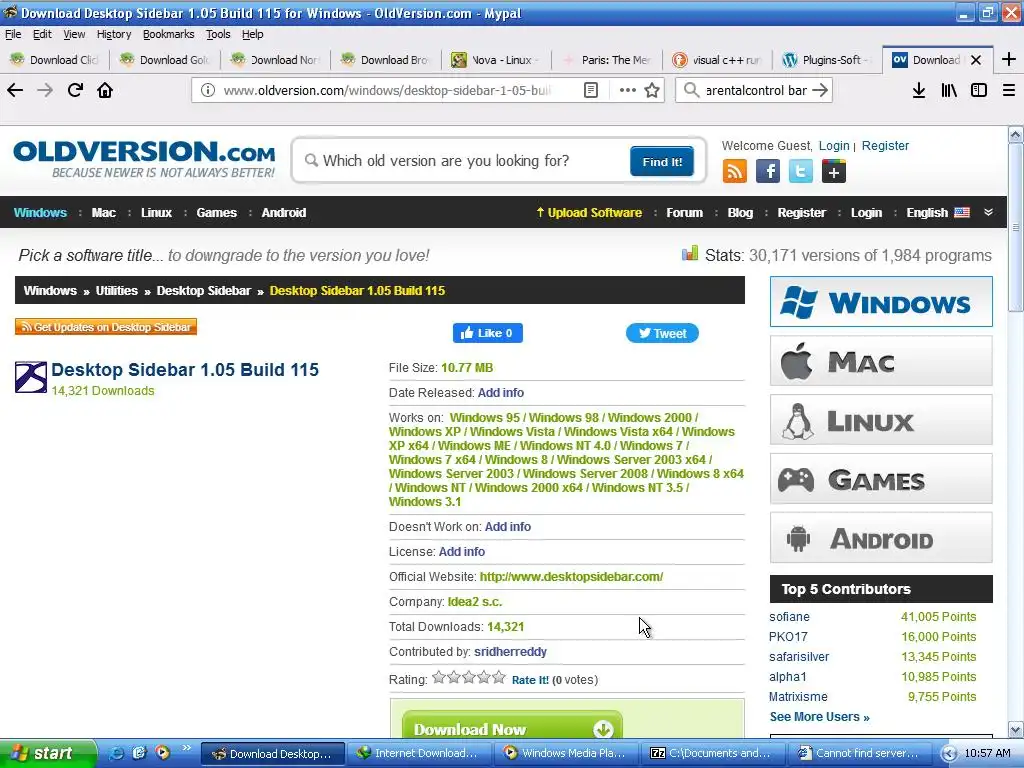The image size is (1024, 768).
Task: Expand hidden system tray icons
Action: [x=950, y=754]
